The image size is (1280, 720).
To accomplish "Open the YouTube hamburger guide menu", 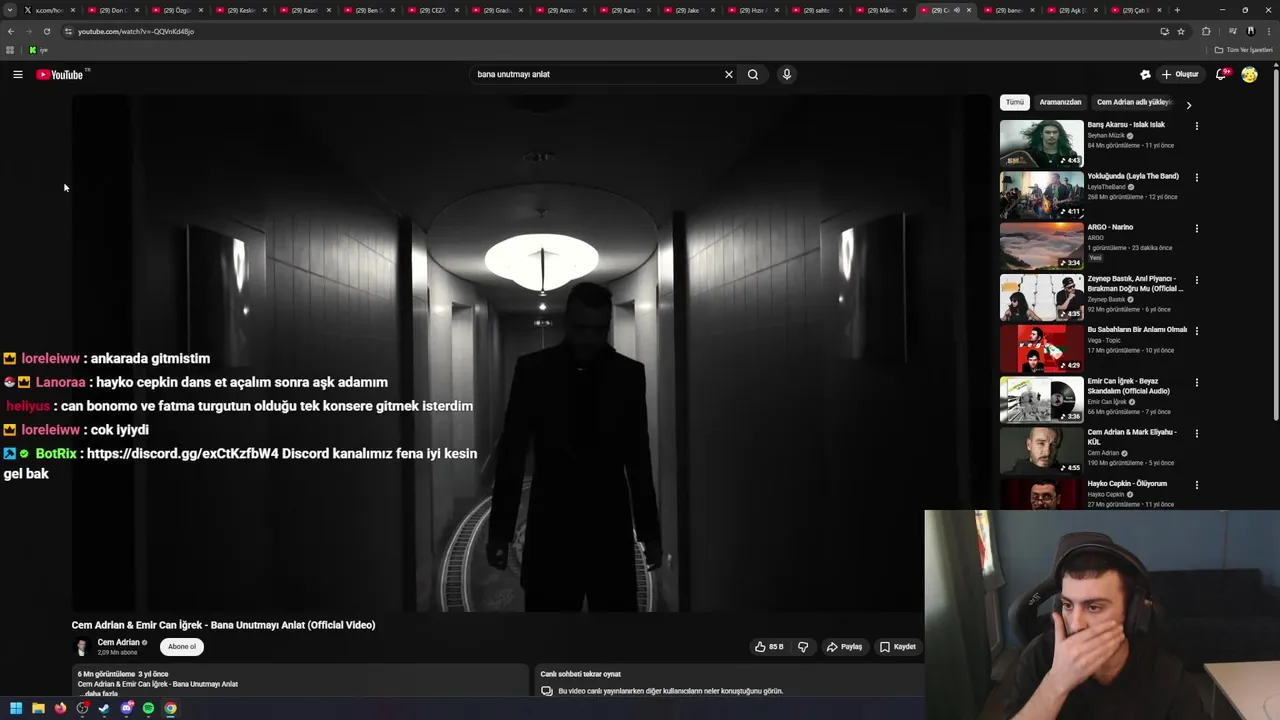I will (x=18, y=74).
